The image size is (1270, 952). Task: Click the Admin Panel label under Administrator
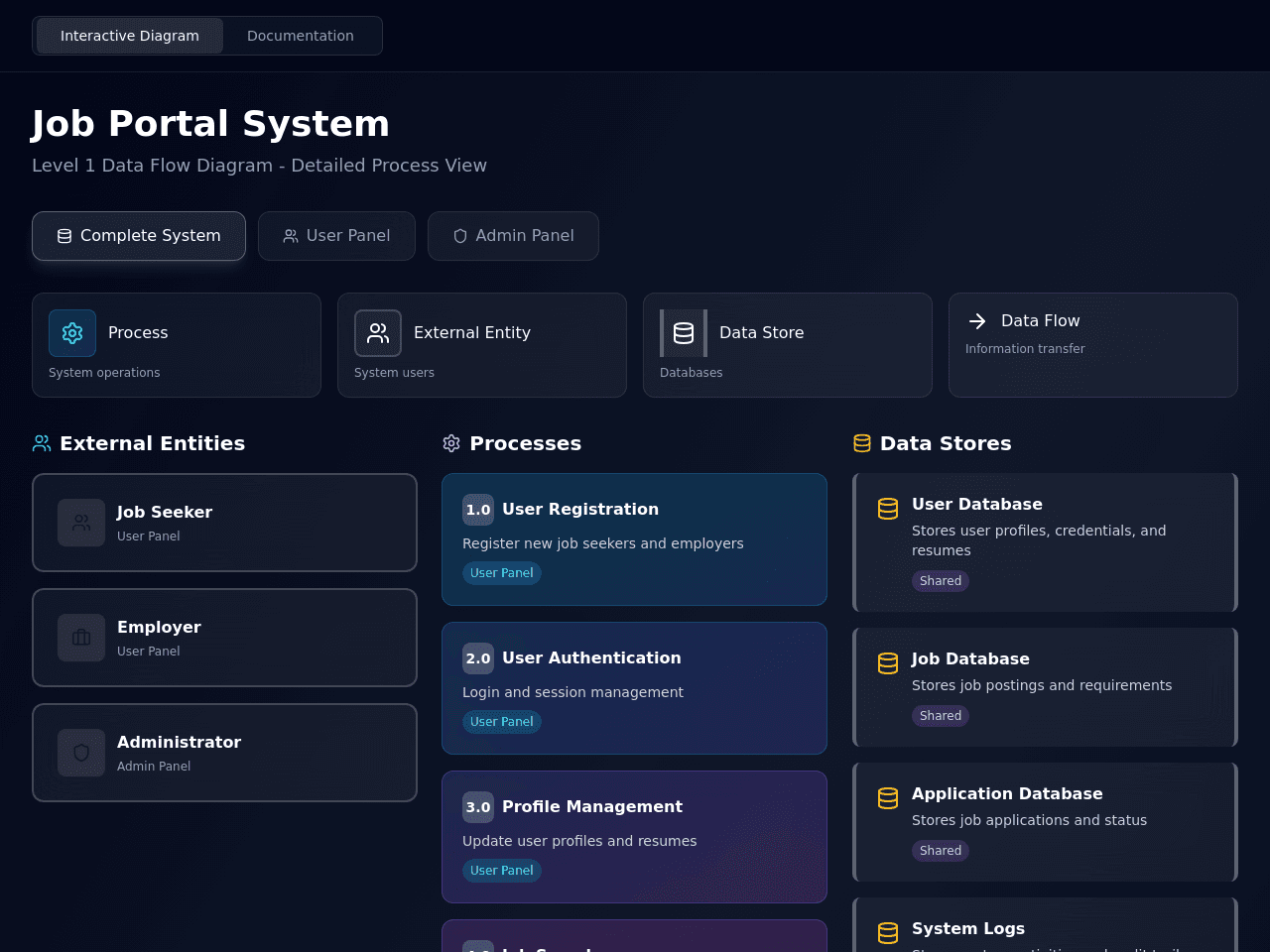pyautogui.click(x=154, y=767)
